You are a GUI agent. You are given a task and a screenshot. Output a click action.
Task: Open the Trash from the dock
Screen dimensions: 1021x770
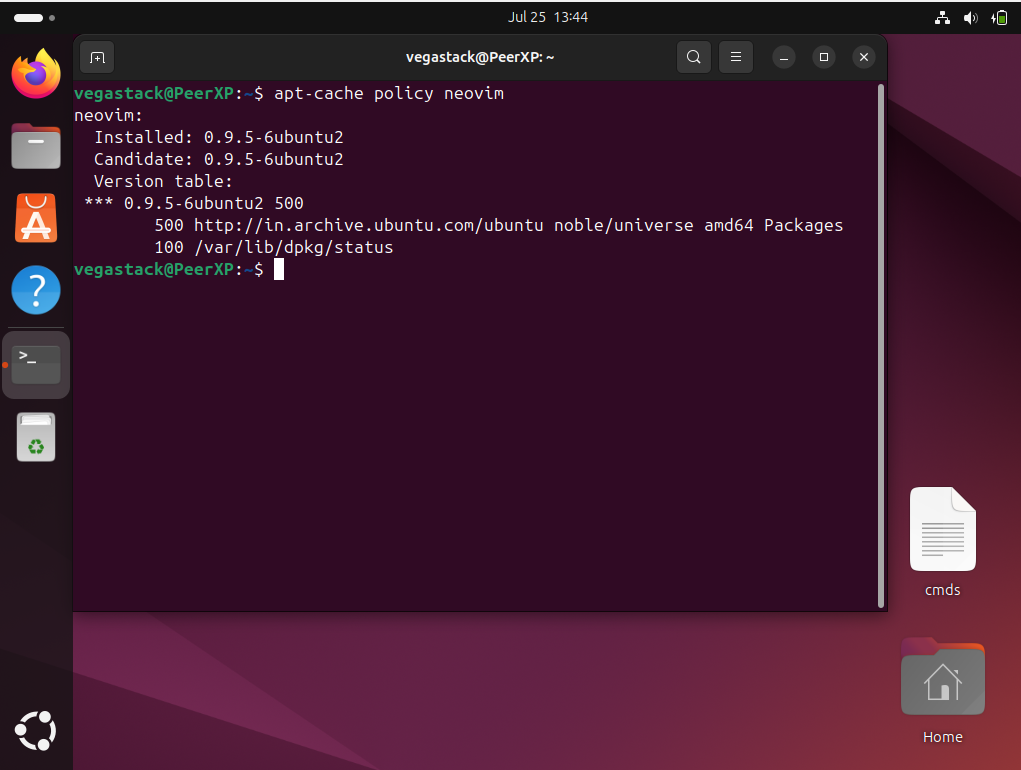click(36, 437)
